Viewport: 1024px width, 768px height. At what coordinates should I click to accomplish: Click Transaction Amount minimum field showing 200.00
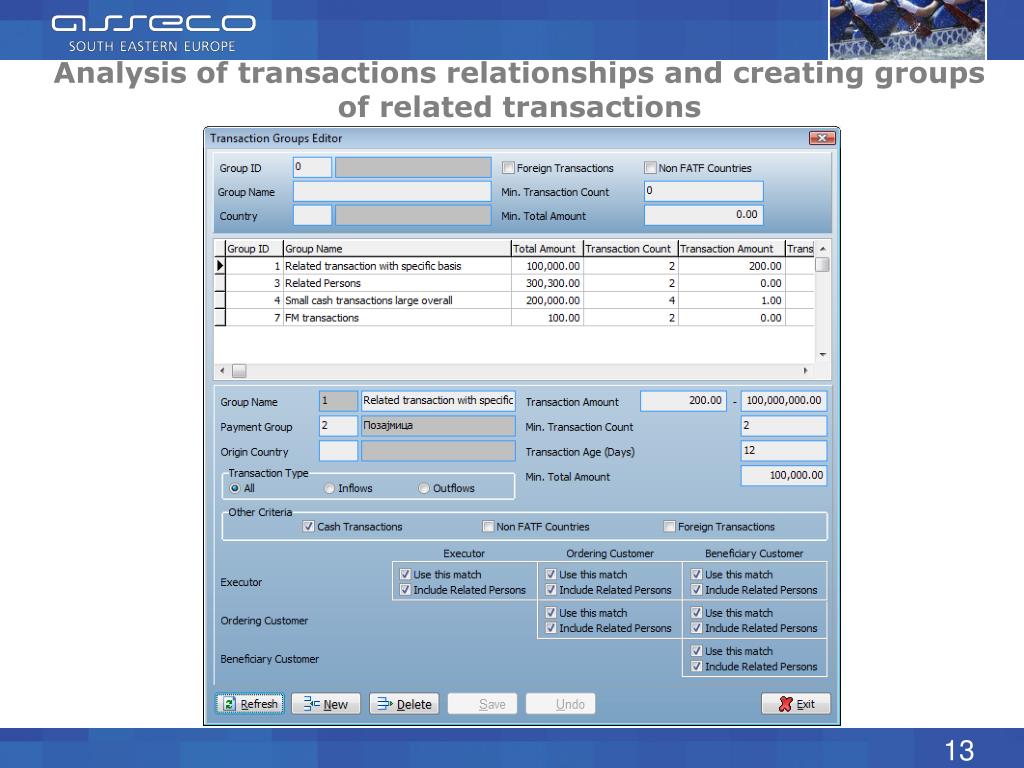683,400
